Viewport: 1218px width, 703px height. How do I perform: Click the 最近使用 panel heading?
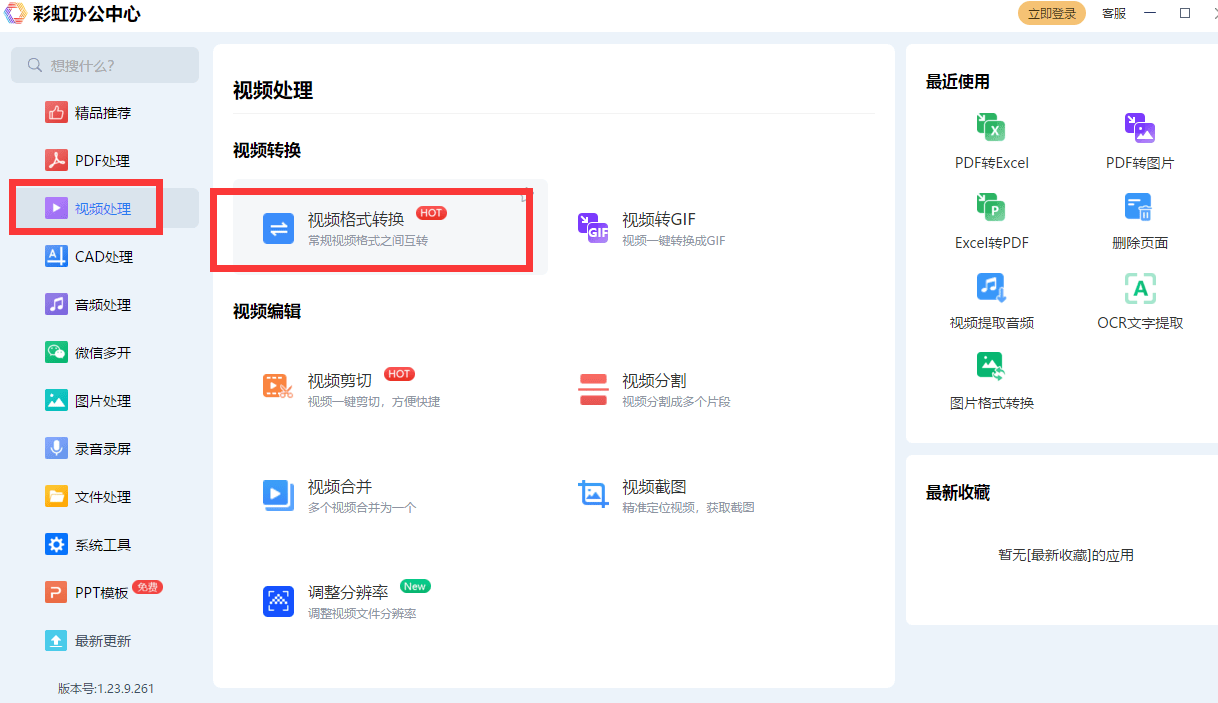click(x=958, y=82)
